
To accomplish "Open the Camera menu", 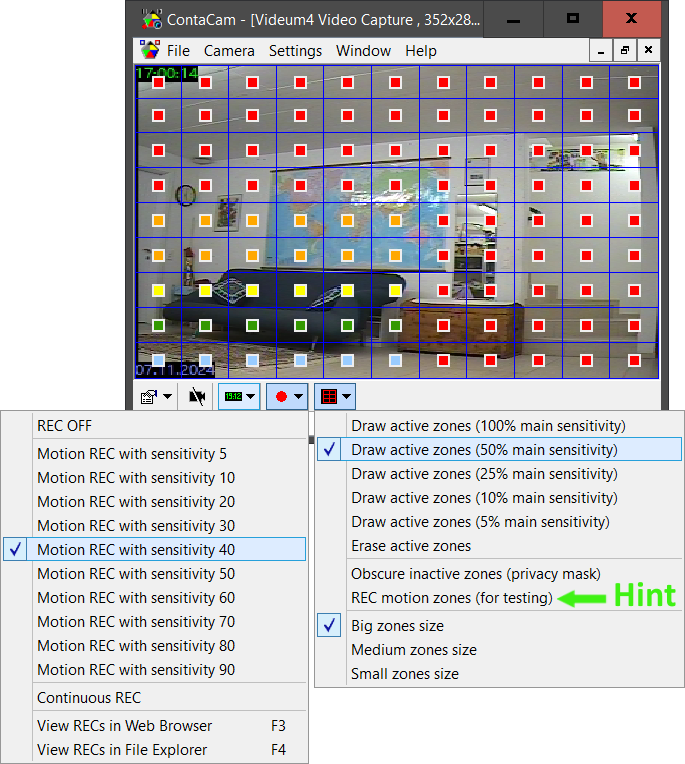I will tap(229, 51).
